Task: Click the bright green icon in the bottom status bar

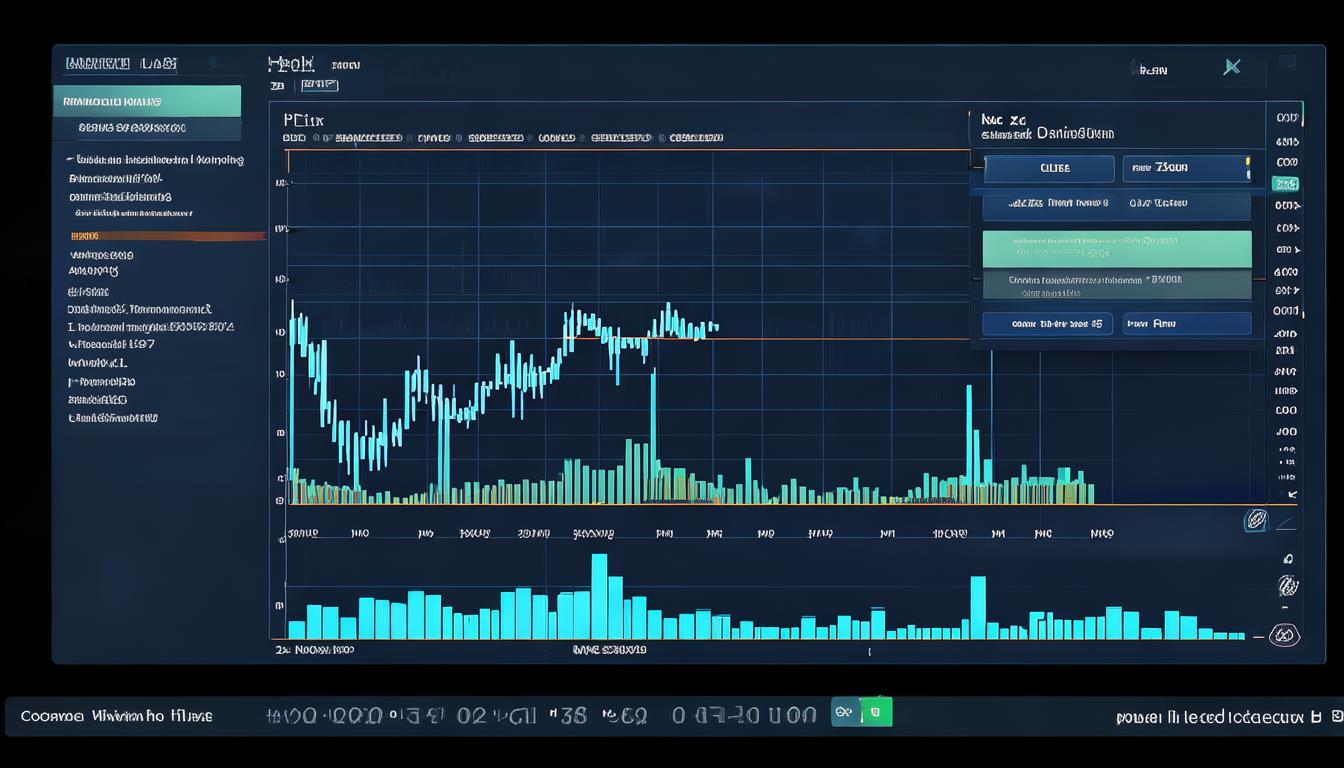Action: point(876,712)
